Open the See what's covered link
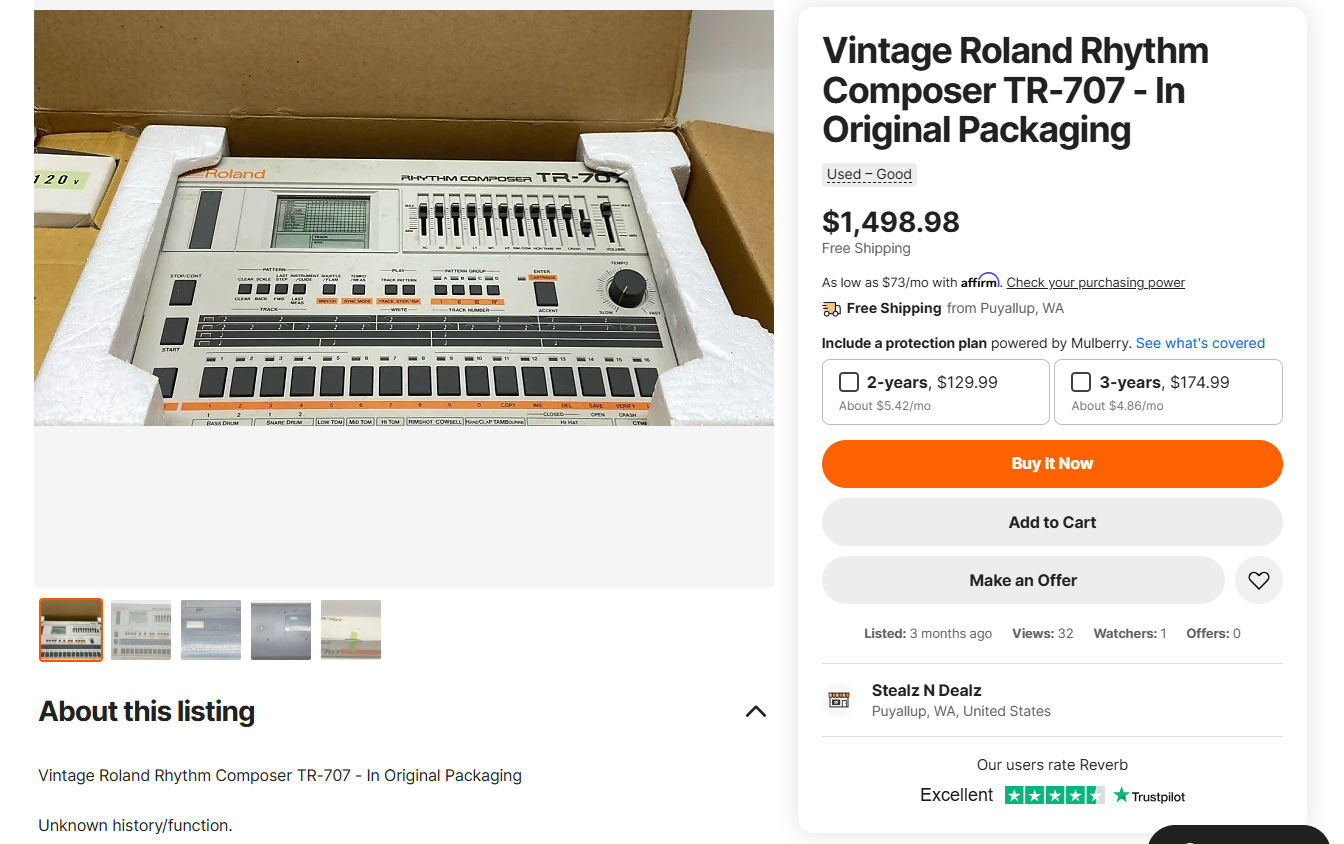Screen dimensions: 1344x844 (x=1200, y=343)
